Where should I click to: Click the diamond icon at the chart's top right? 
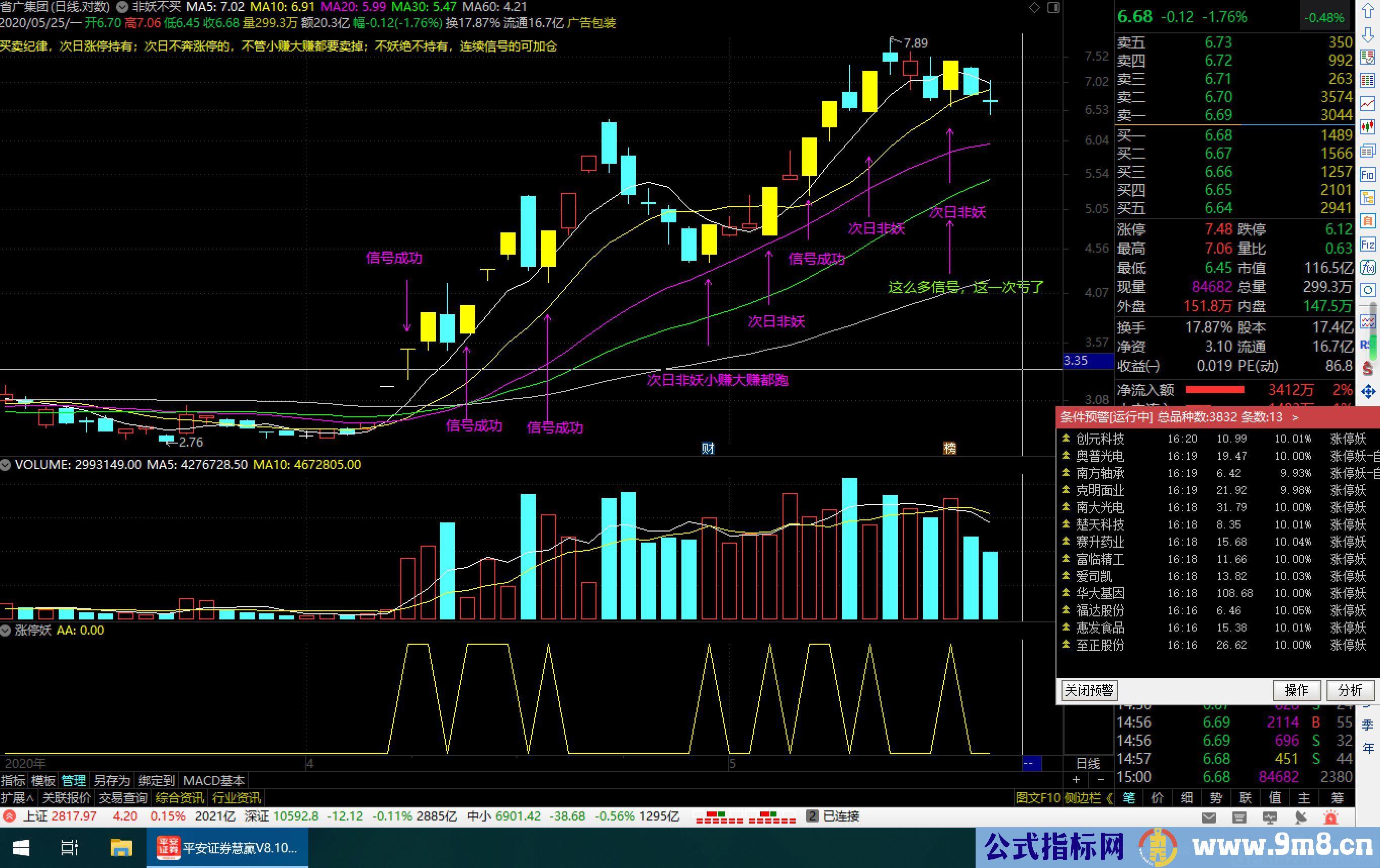coord(1034,8)
